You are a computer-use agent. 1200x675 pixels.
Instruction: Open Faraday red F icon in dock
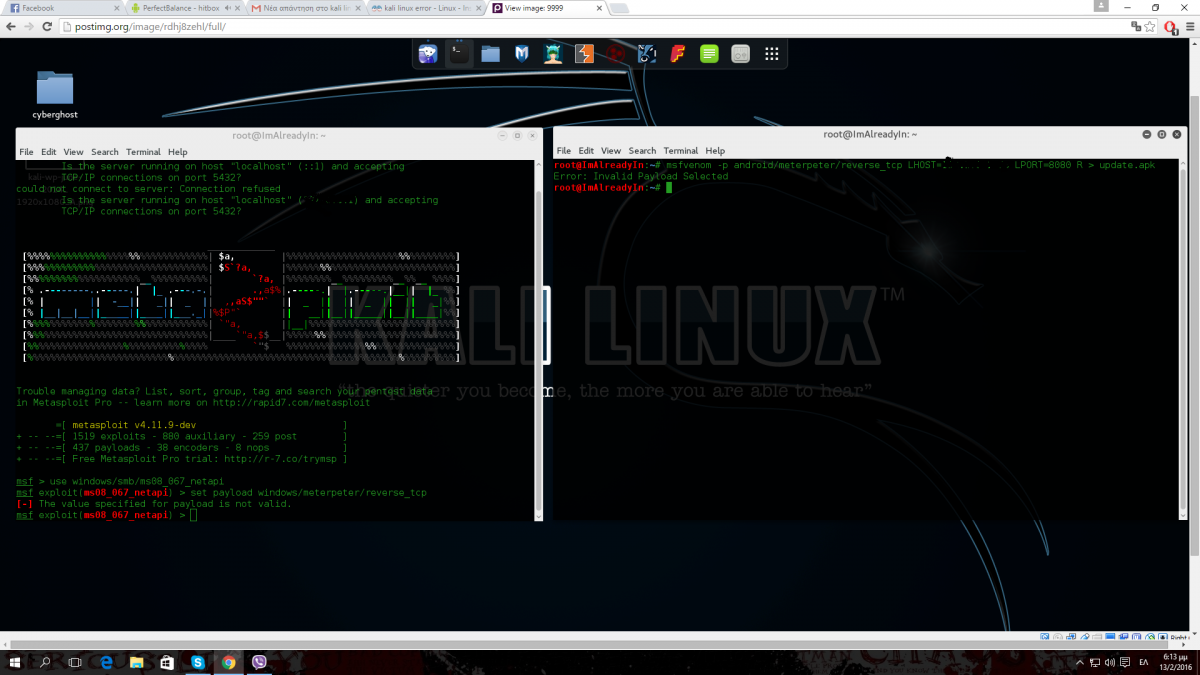pyautogui.click(x=678, y=54)
